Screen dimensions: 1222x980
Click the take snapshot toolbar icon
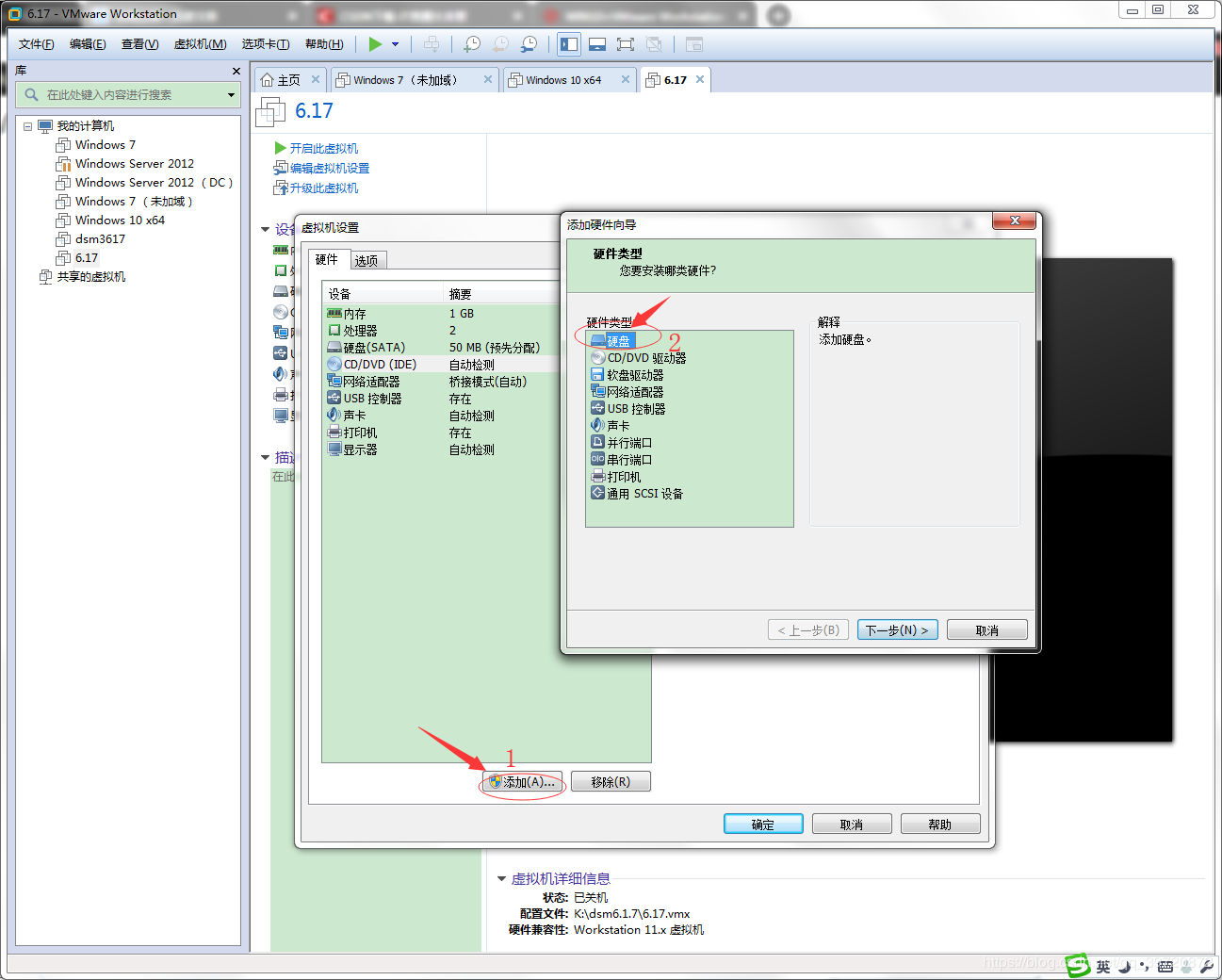472,44
